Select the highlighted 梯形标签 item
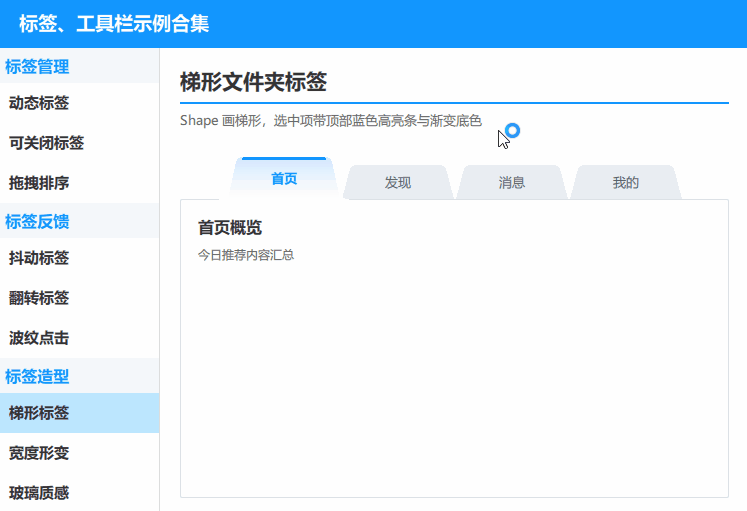This screenshot has width=747, height=511. click(x=80, y=413)
